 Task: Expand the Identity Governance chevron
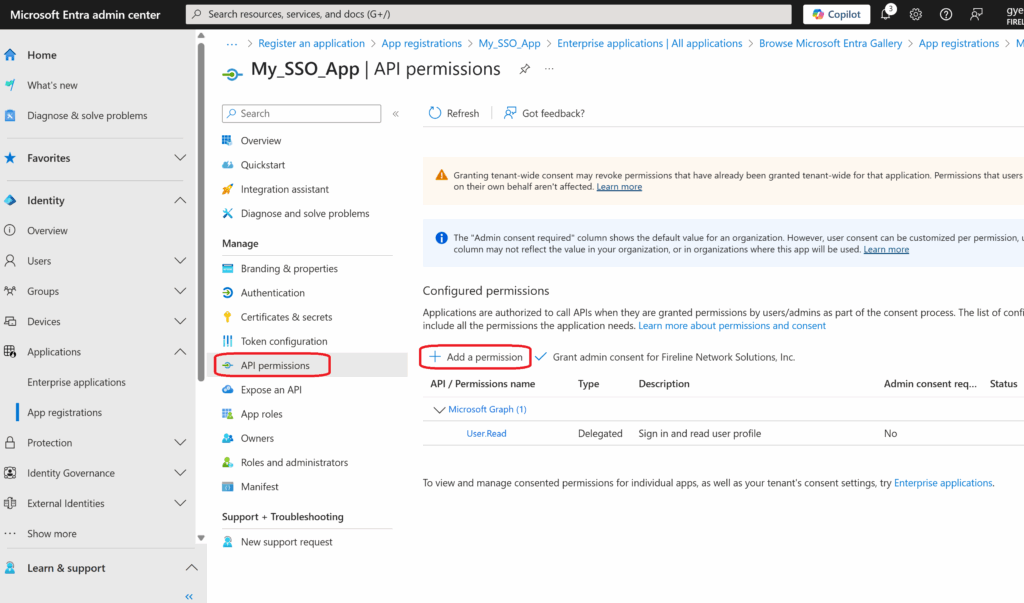click(180, 473)
